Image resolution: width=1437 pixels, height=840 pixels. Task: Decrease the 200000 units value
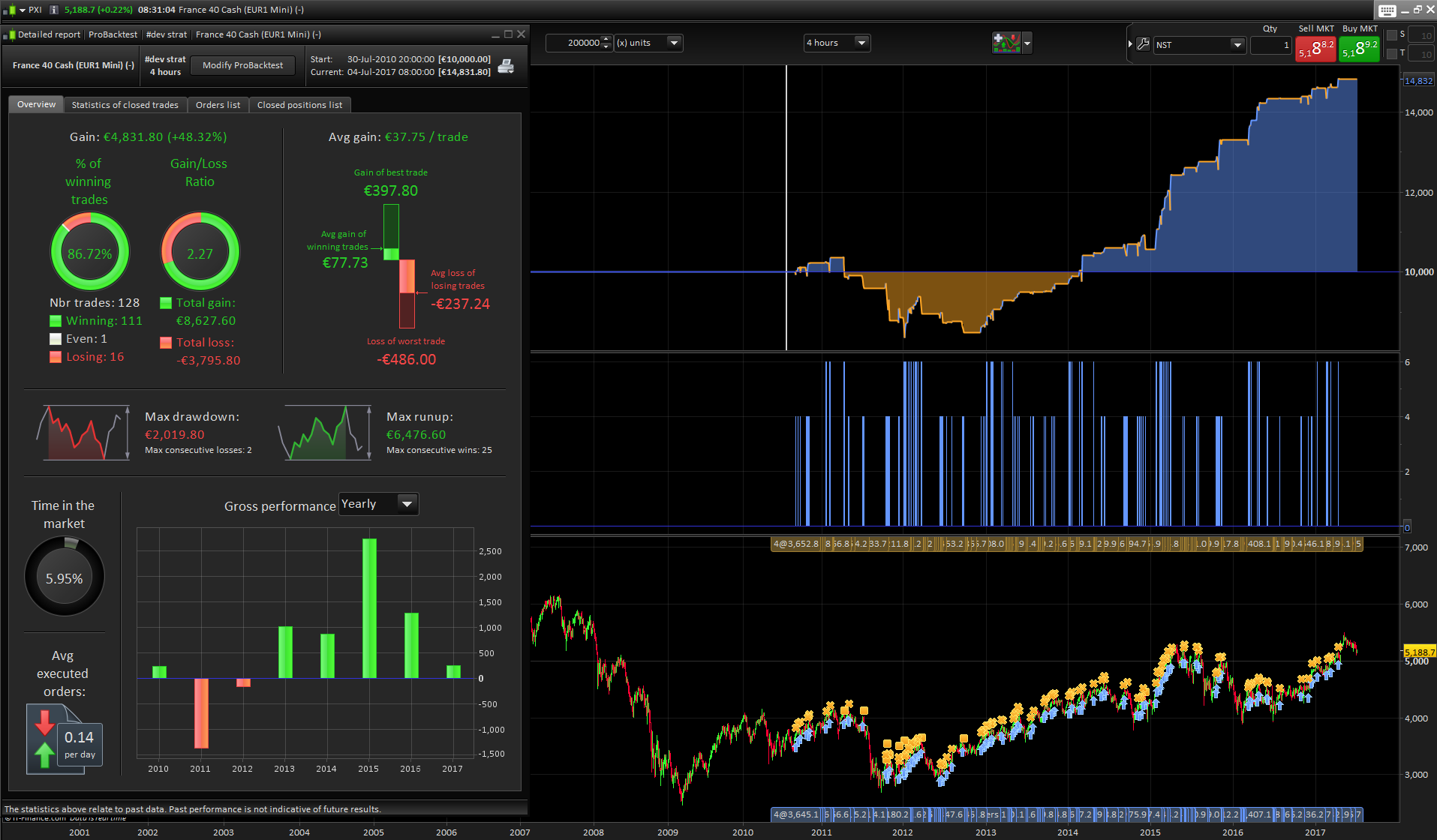[x=607, y=46]
